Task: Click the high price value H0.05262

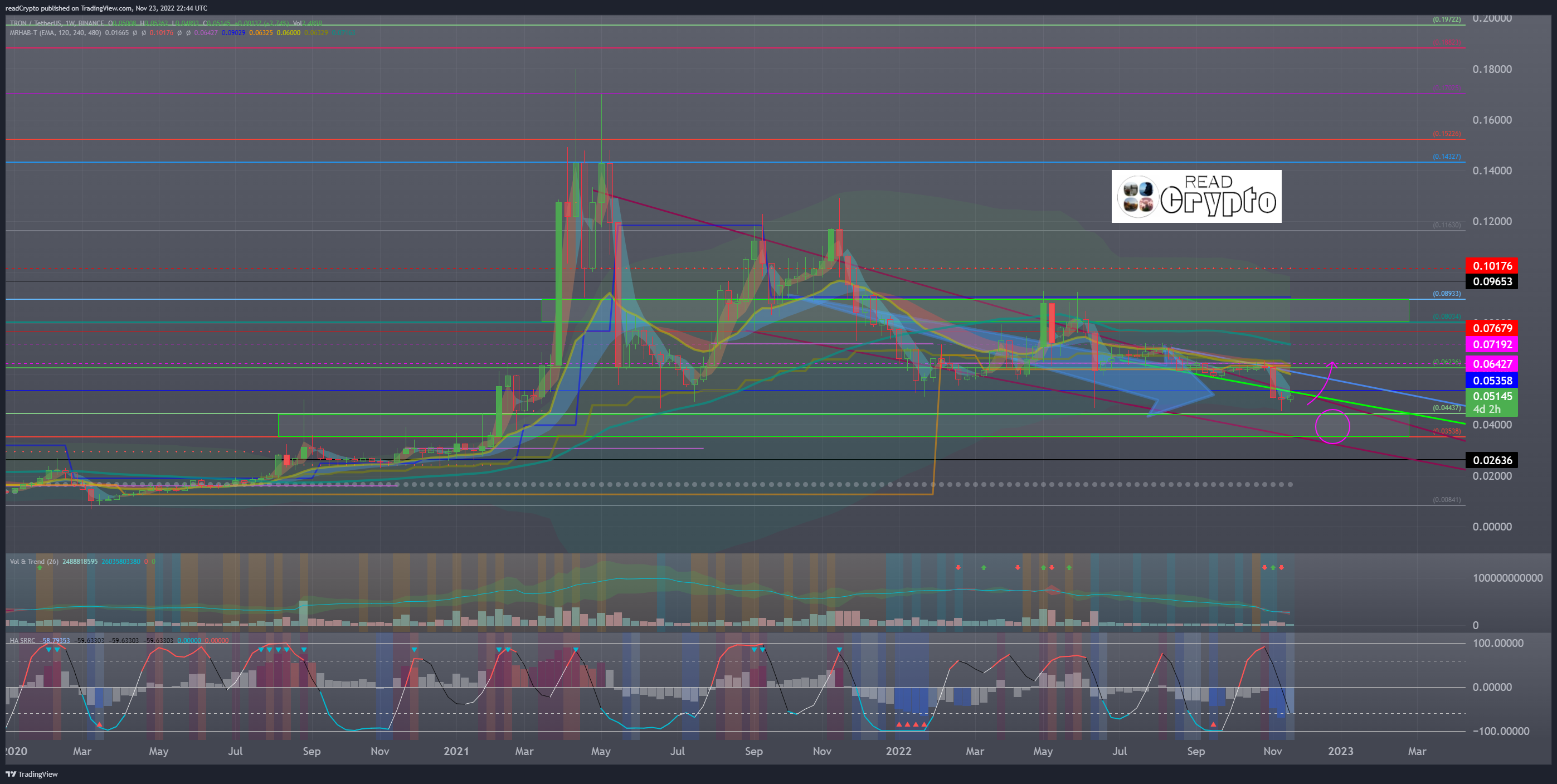Action: [x=155, y=23]
